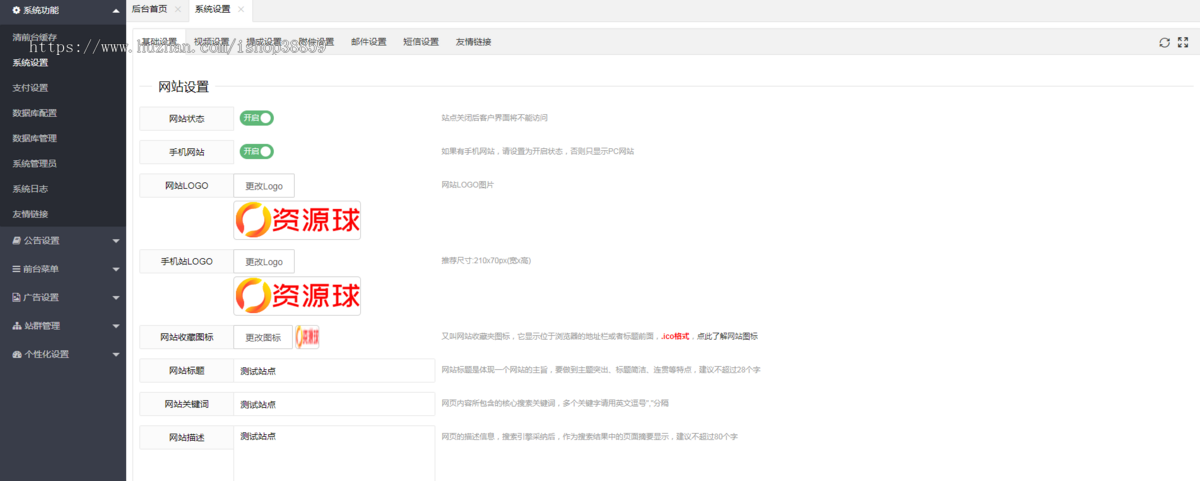Expand the 个性化设置 menu arrow
The height and width of the screenshot is (481, 1200).
click(116, 354)
